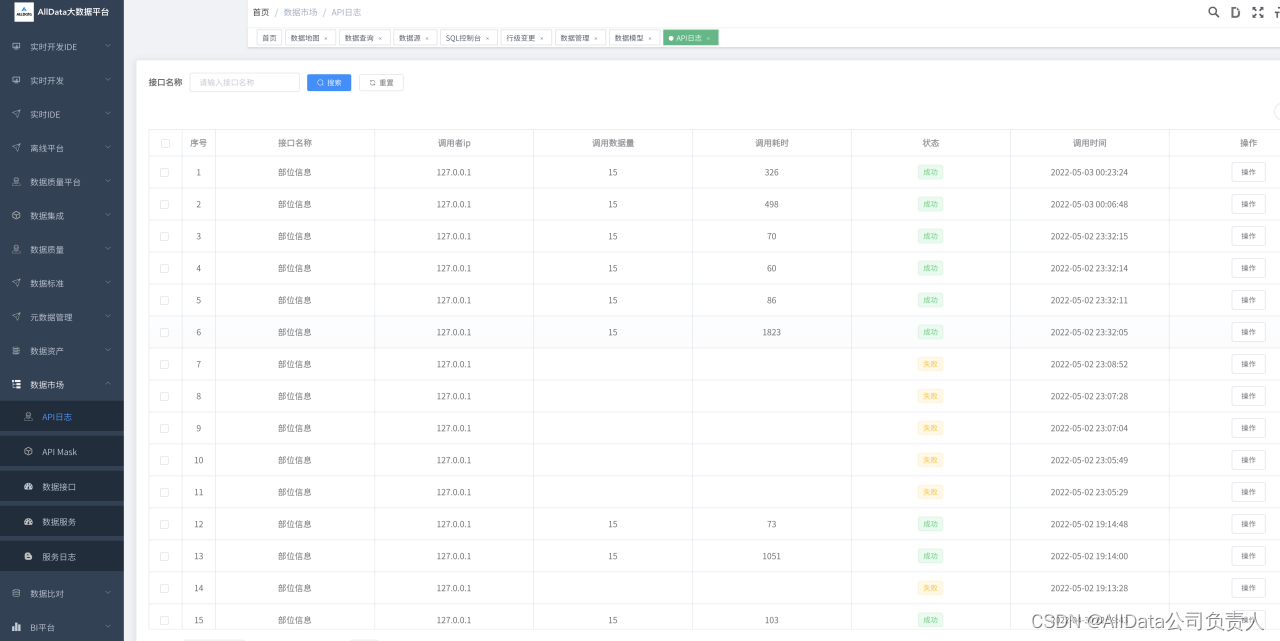Viewport: 1280px width, 641px height.
Task: Click the 调用耗时 column header
Action: pyautogui.click(x=771, y=143)
